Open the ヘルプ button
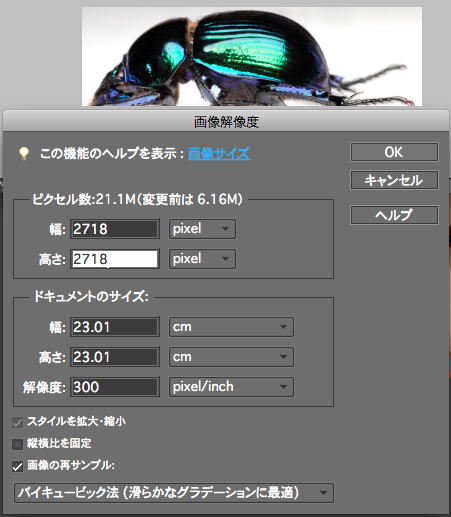The image size is (451, 517). 394,215
